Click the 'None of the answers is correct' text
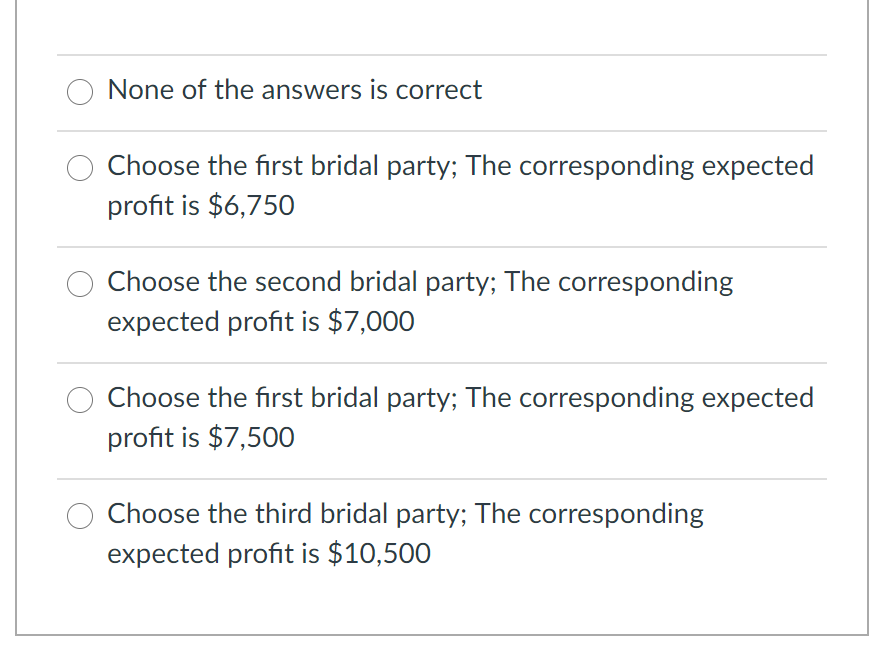The height and width of the screenshot is (646, 891). (x=294, y=89)
